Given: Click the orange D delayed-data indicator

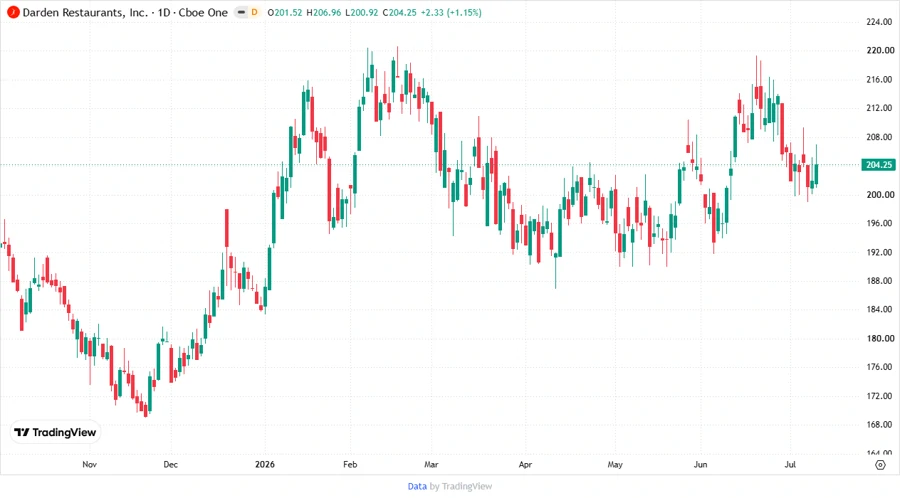Looking at the screenshot, I should point(254,12).
